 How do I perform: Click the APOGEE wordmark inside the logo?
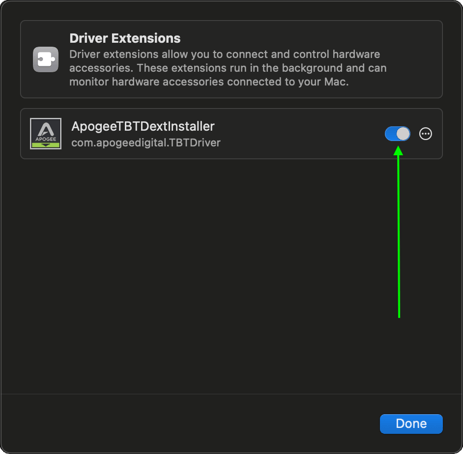tap(46, 139)
